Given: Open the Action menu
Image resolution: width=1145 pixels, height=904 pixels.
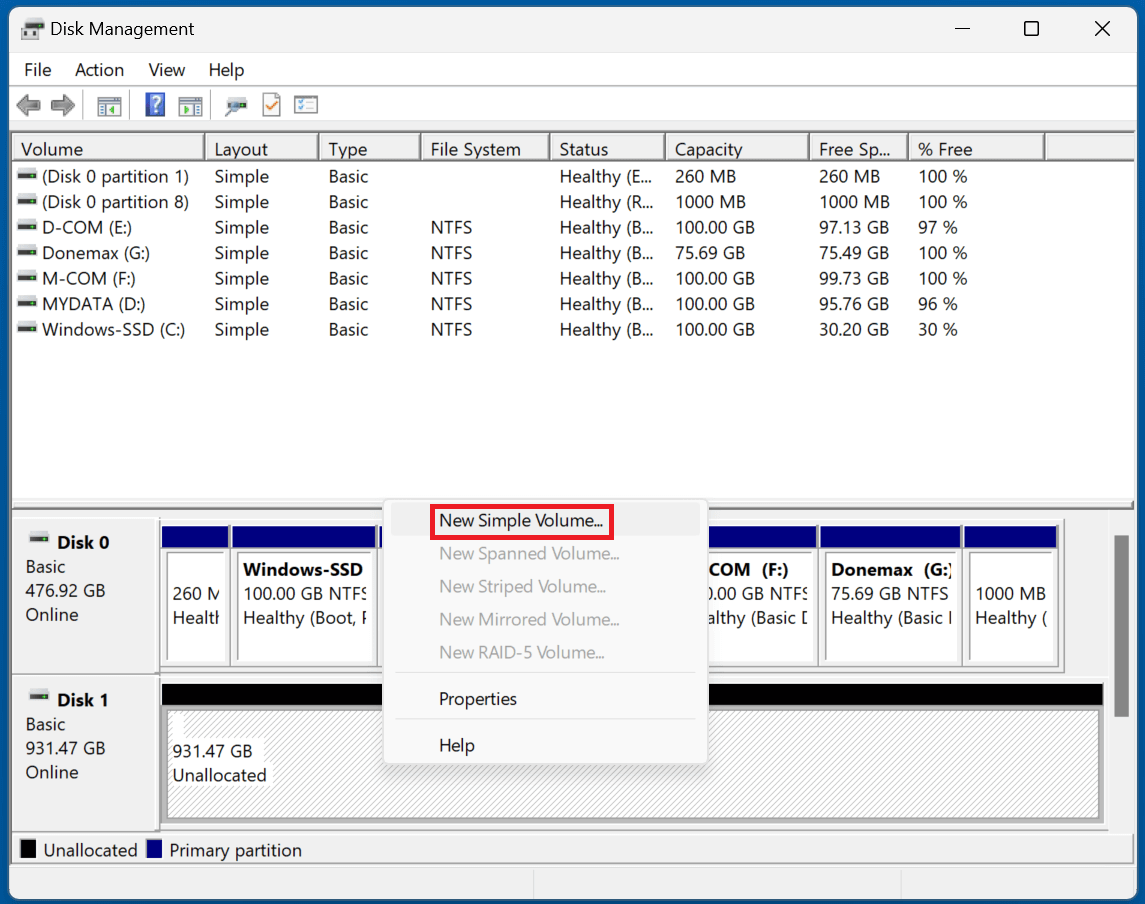Looking at the screenshot, I should tap(99, 70).
